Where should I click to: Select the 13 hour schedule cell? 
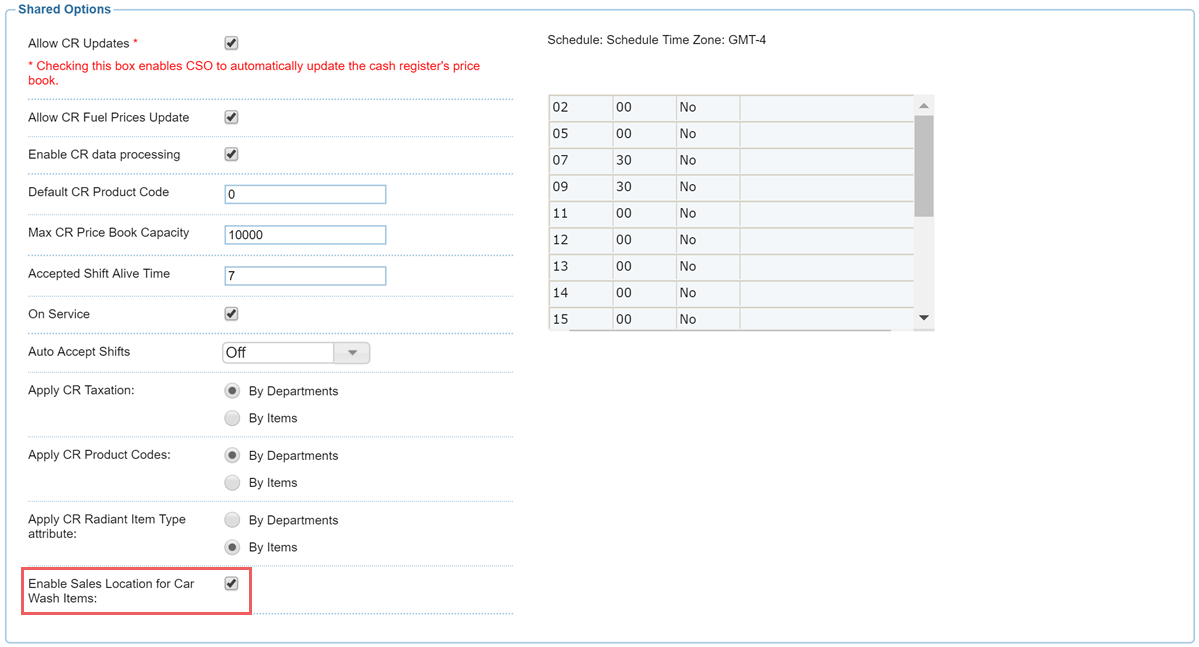(580, 266)
